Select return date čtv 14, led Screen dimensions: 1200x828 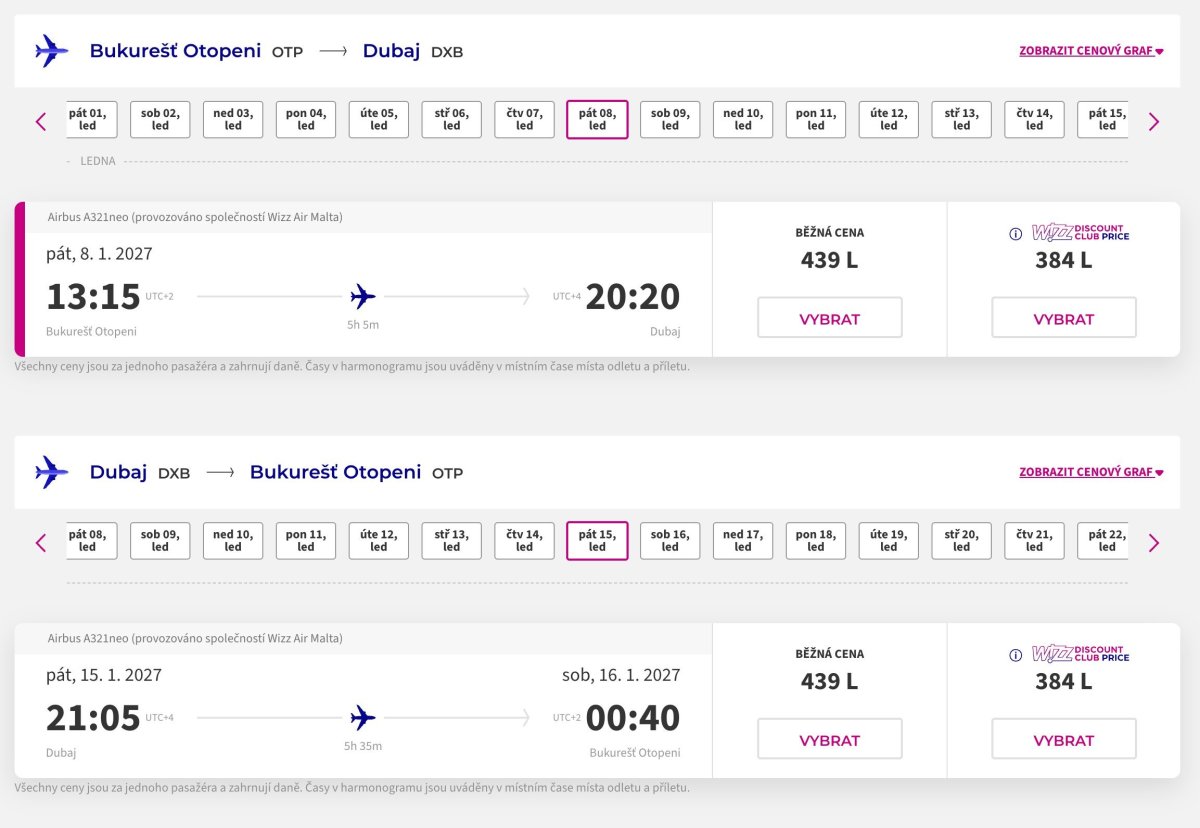[x=524, y=541]
